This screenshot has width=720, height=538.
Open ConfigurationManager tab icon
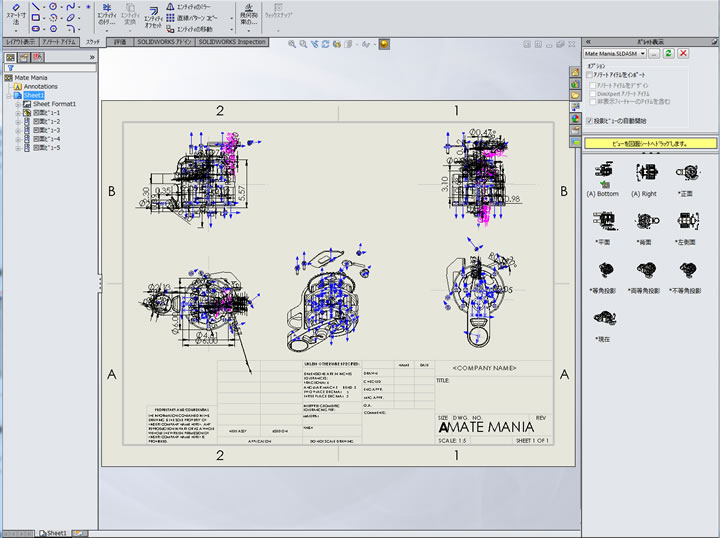[38, 57]
